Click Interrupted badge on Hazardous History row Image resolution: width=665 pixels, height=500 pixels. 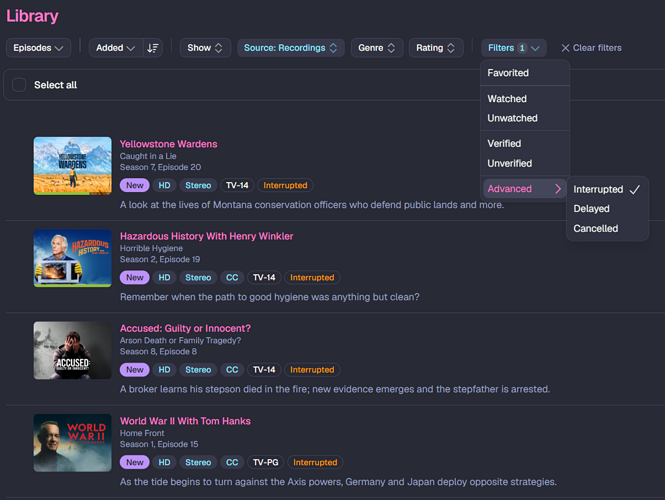point(312,278)
